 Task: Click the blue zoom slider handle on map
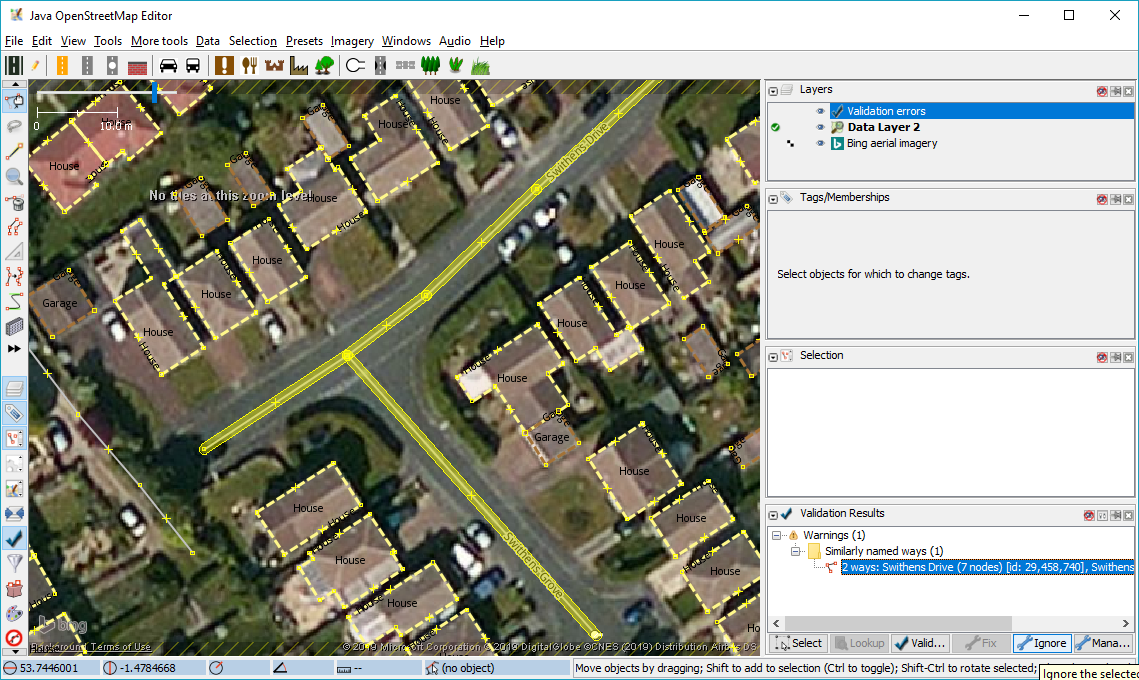click(154, 92)
